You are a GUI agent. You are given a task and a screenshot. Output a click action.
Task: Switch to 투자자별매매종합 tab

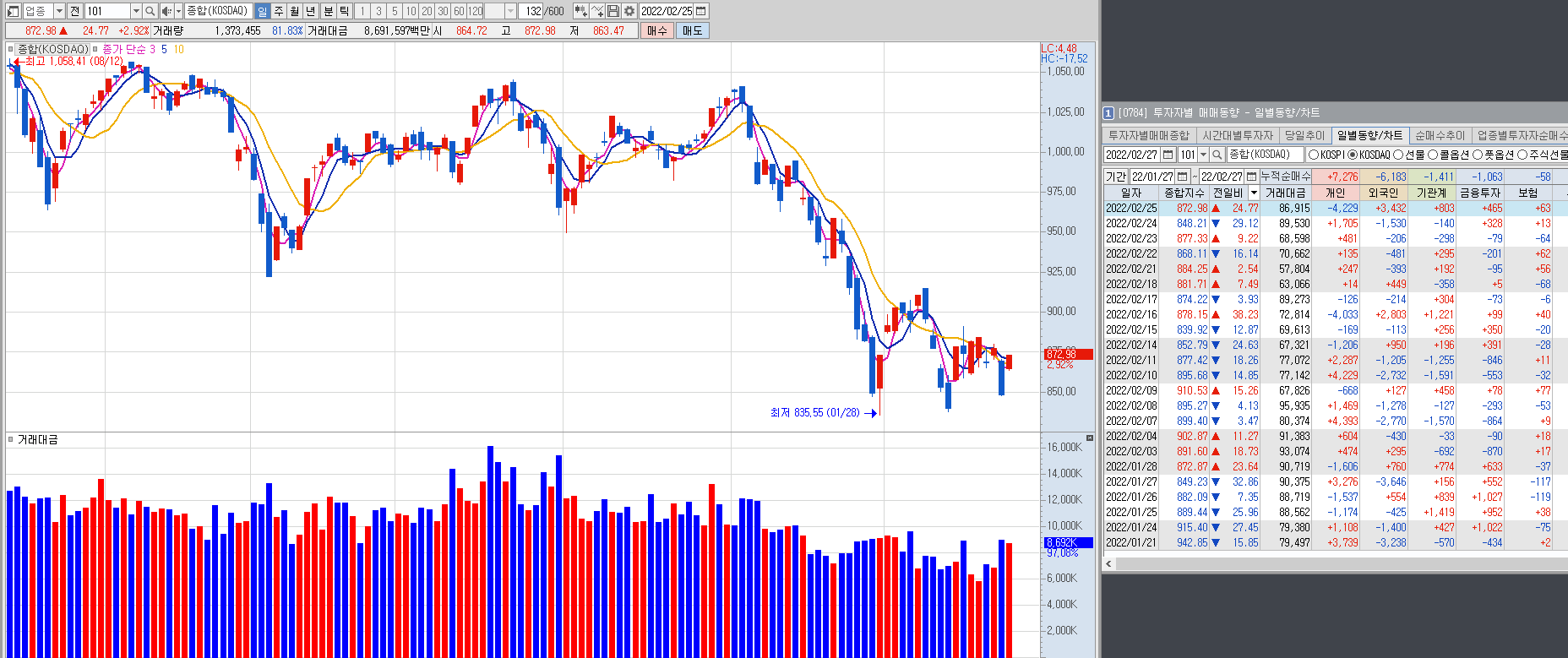click(1149, 135)
